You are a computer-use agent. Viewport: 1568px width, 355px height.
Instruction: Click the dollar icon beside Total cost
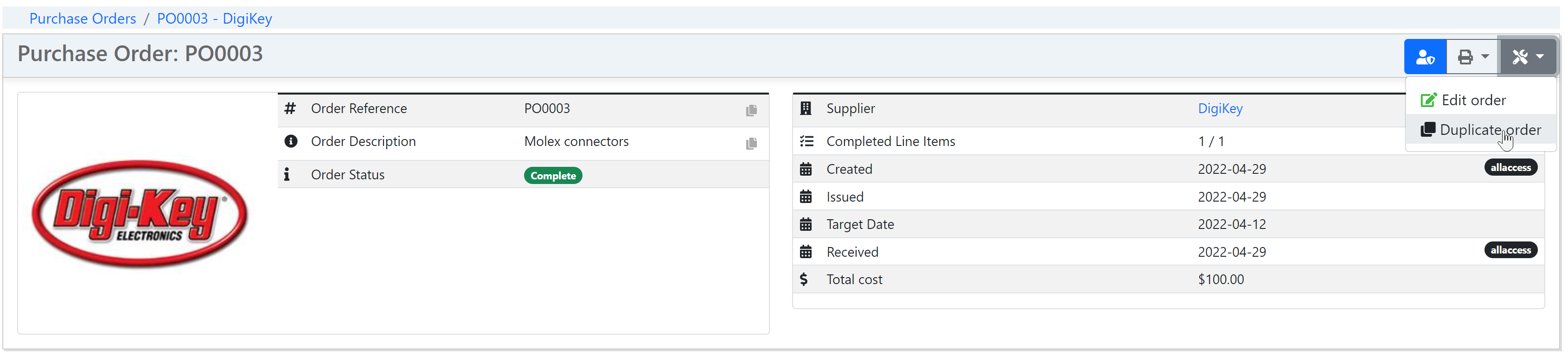(804, 279)
